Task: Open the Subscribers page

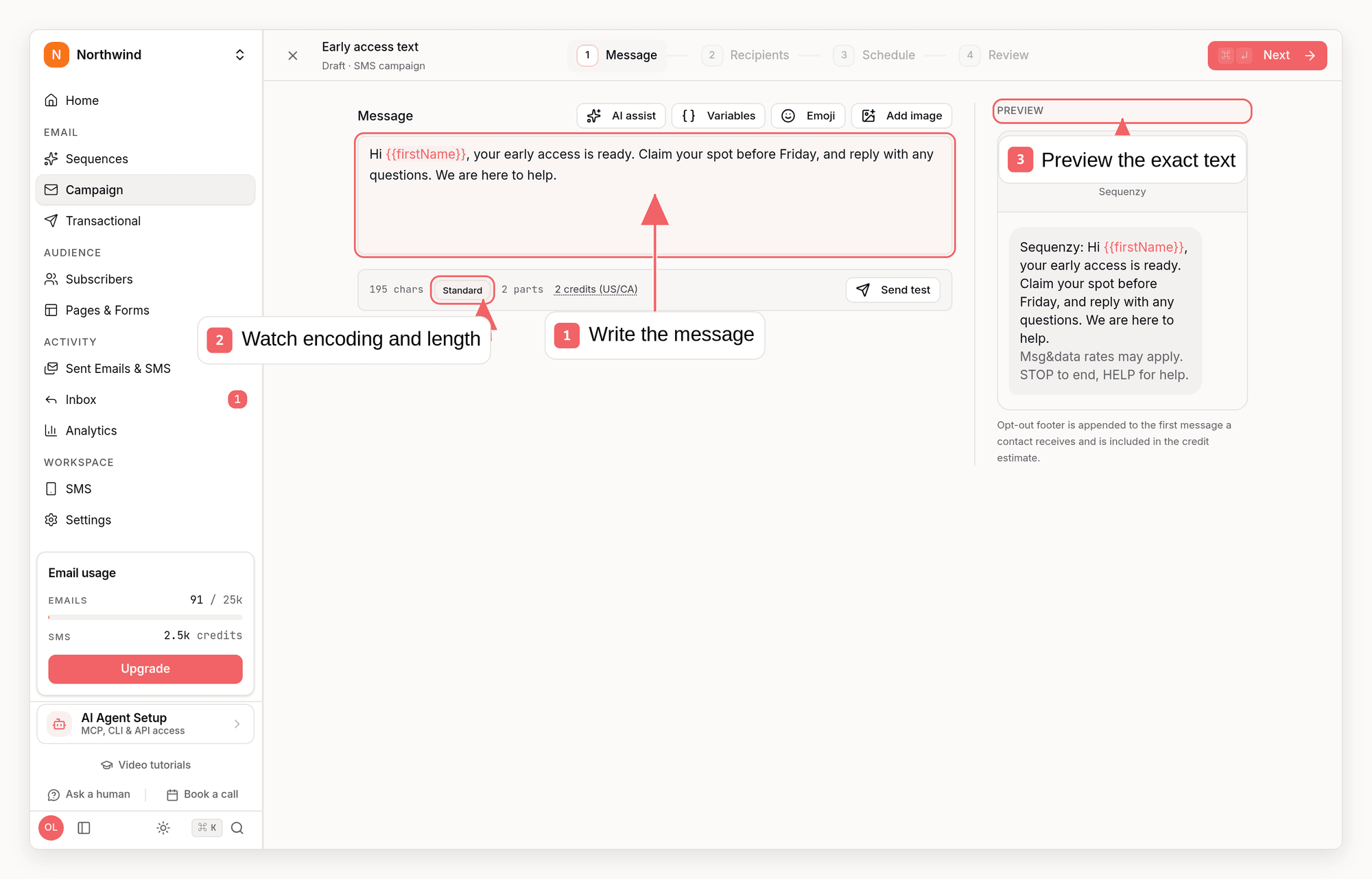Action: pos(145,279)
